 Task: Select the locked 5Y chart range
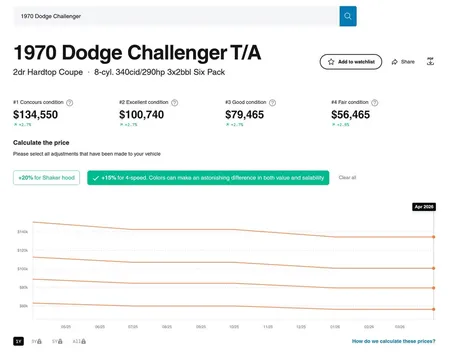[x=57, y=341]
